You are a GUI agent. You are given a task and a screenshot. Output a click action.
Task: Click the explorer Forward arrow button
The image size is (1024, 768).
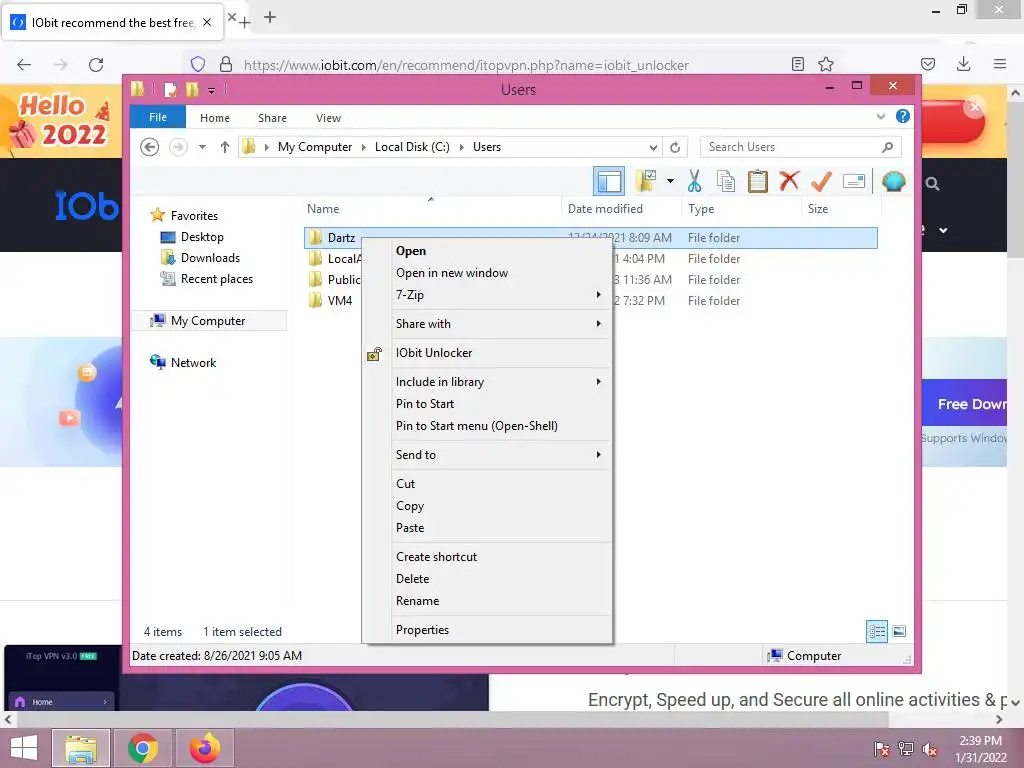[178, 147]
